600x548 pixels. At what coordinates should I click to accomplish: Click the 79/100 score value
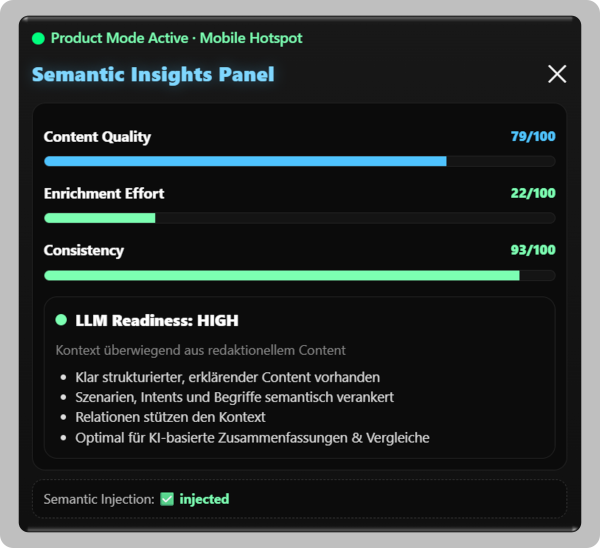(533, 137)
